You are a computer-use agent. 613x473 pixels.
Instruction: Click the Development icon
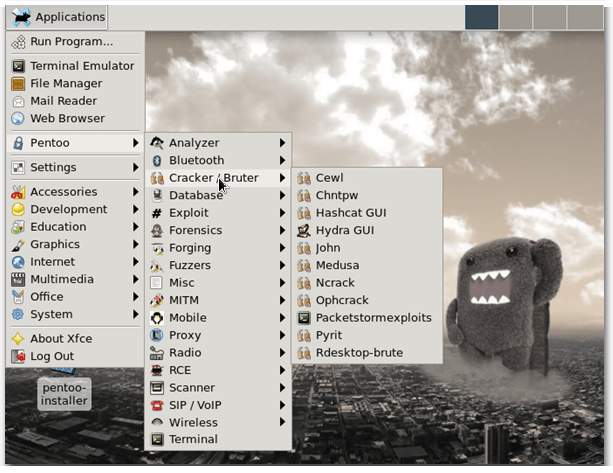18,210
